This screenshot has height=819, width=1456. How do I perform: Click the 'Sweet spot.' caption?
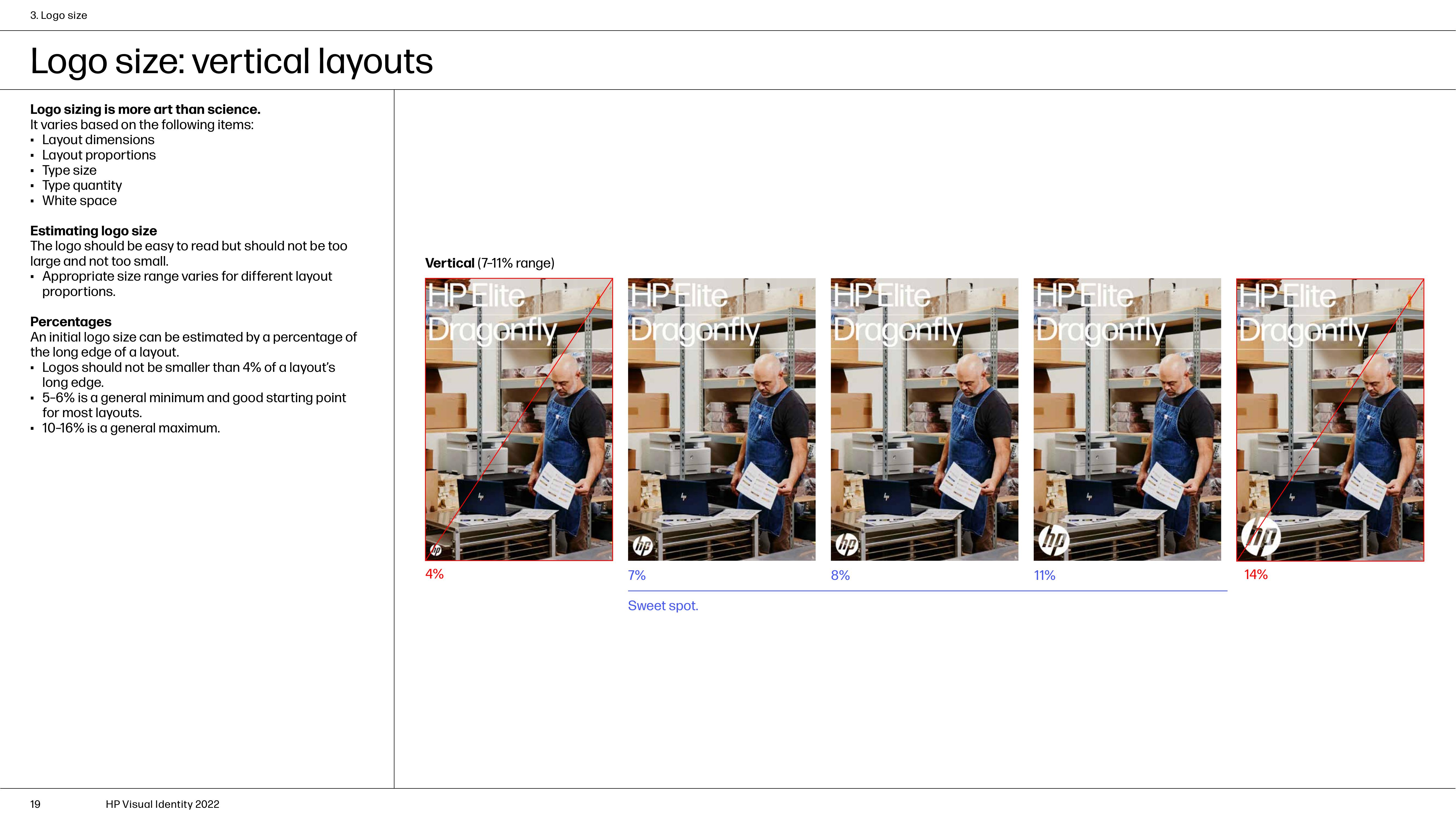663,606
